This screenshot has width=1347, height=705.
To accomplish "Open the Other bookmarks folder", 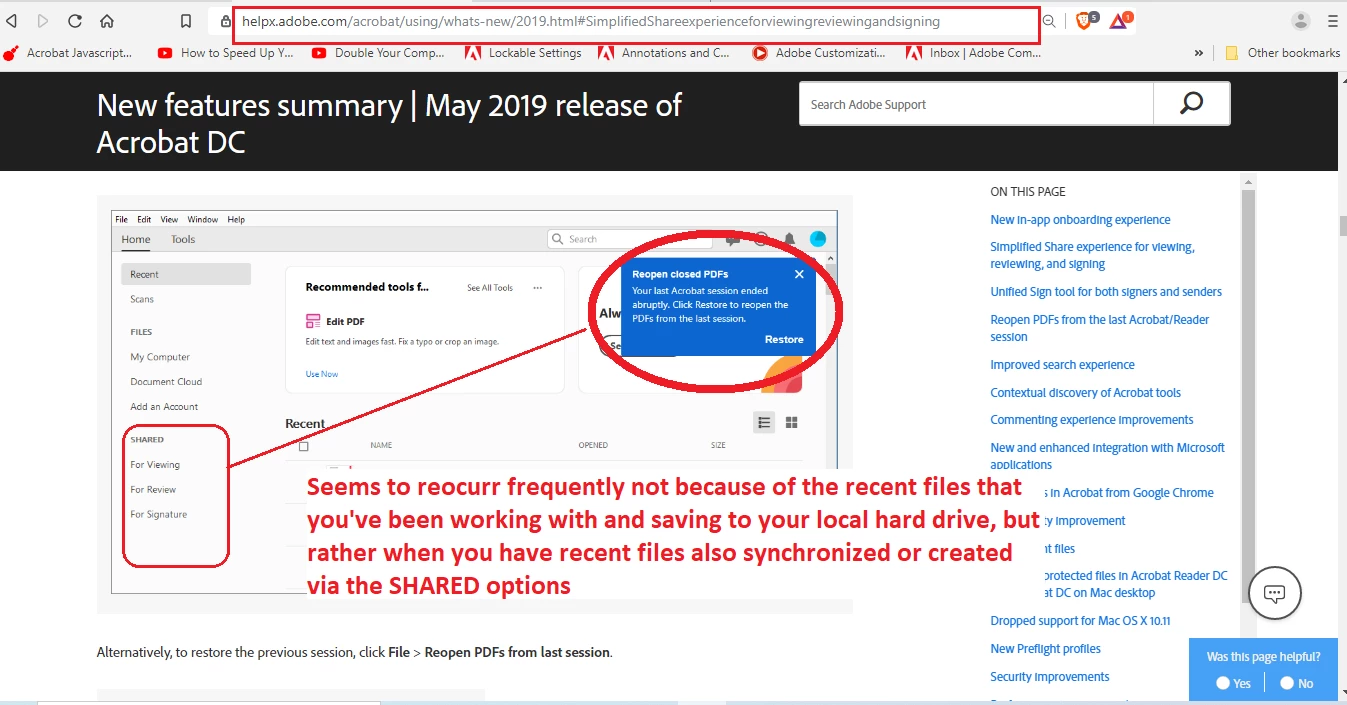I will 1283,53.
